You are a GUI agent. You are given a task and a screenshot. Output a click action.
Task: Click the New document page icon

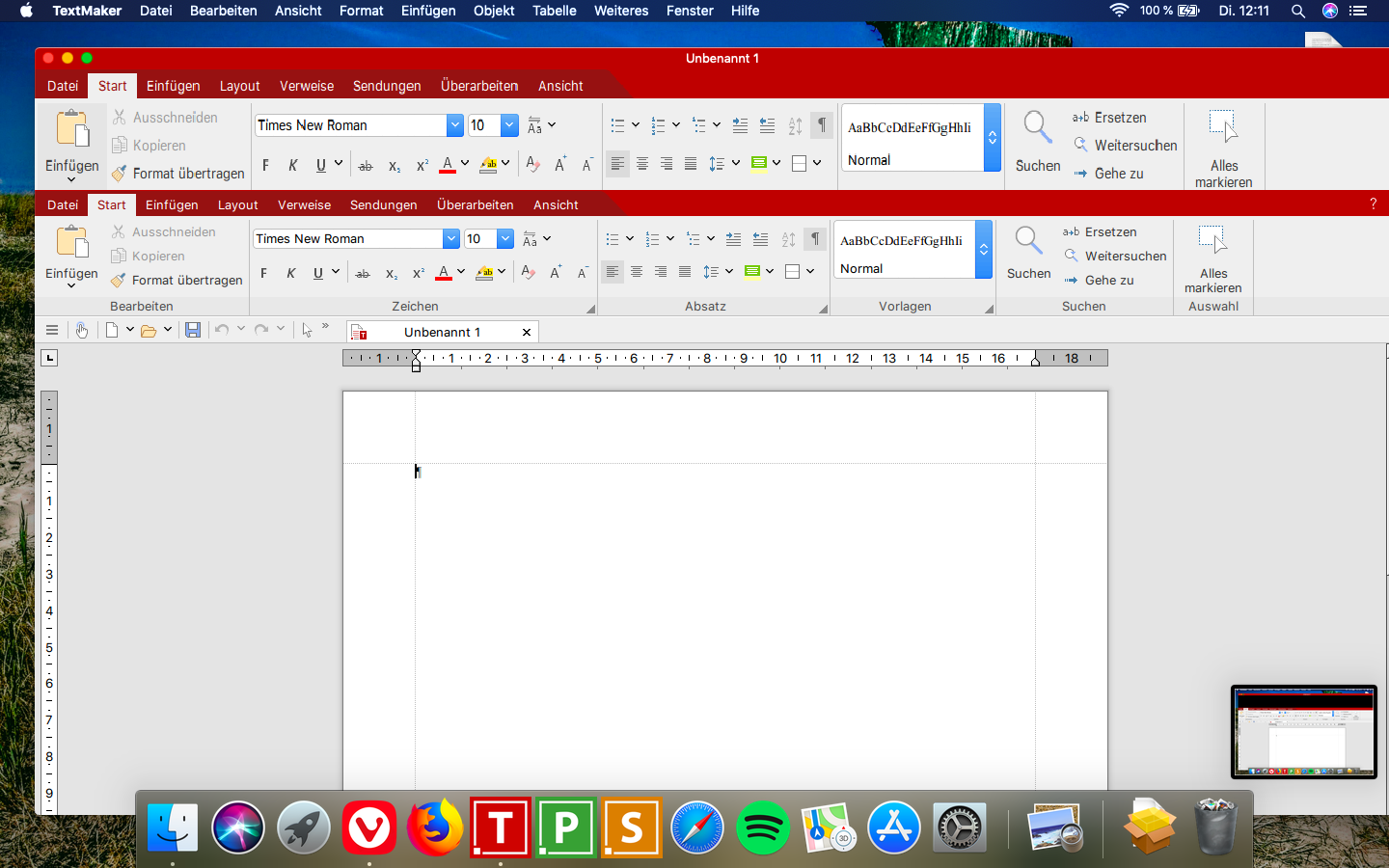(112, 330)
